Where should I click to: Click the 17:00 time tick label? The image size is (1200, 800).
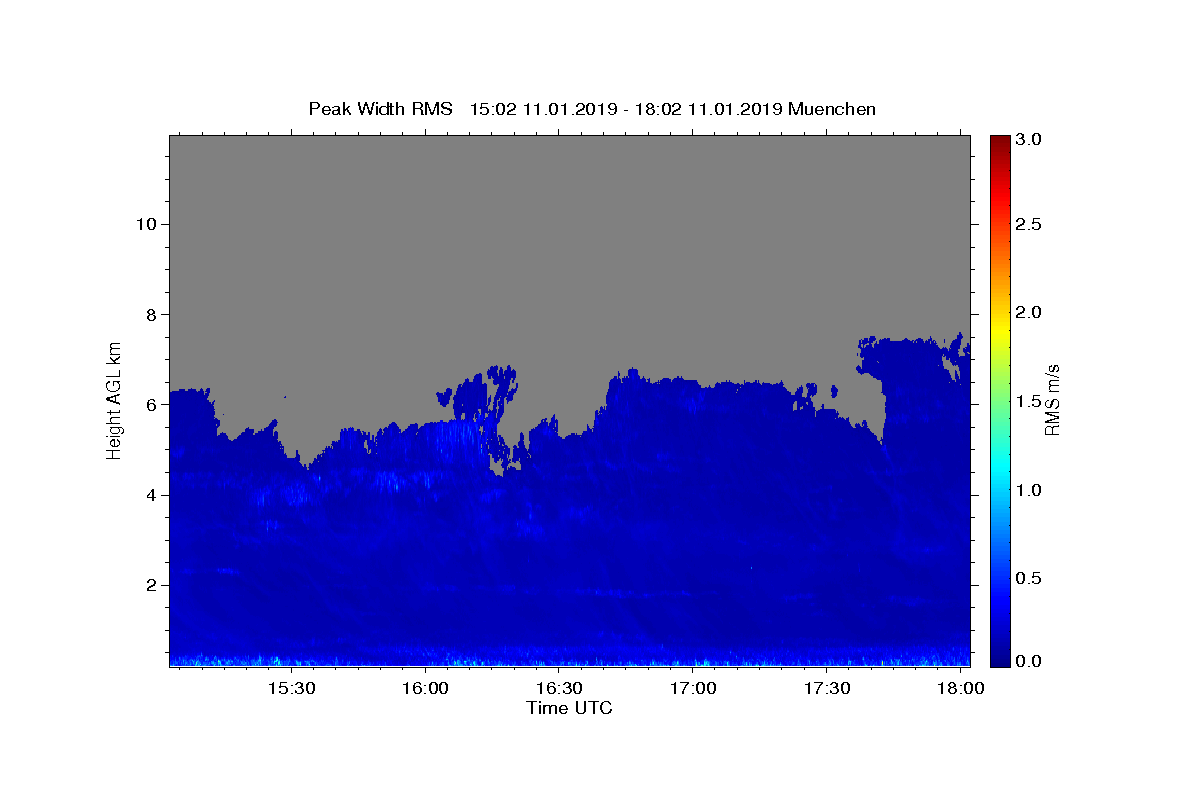tap(693, 689)
